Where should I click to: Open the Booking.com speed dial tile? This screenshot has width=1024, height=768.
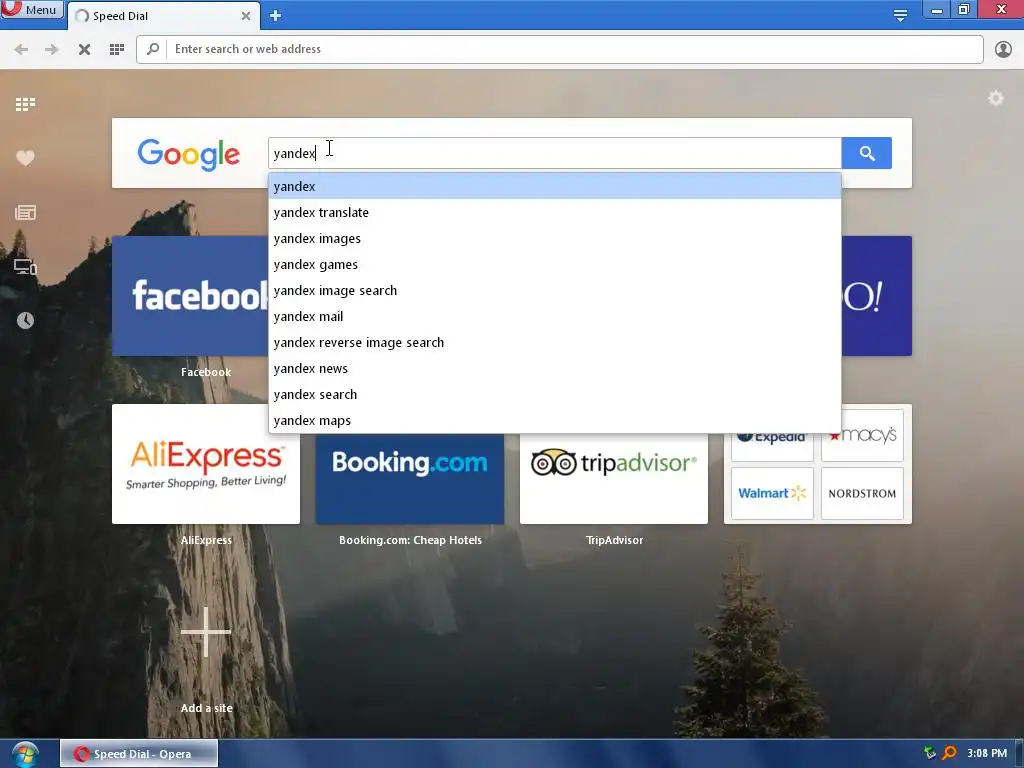click(409, 478)
